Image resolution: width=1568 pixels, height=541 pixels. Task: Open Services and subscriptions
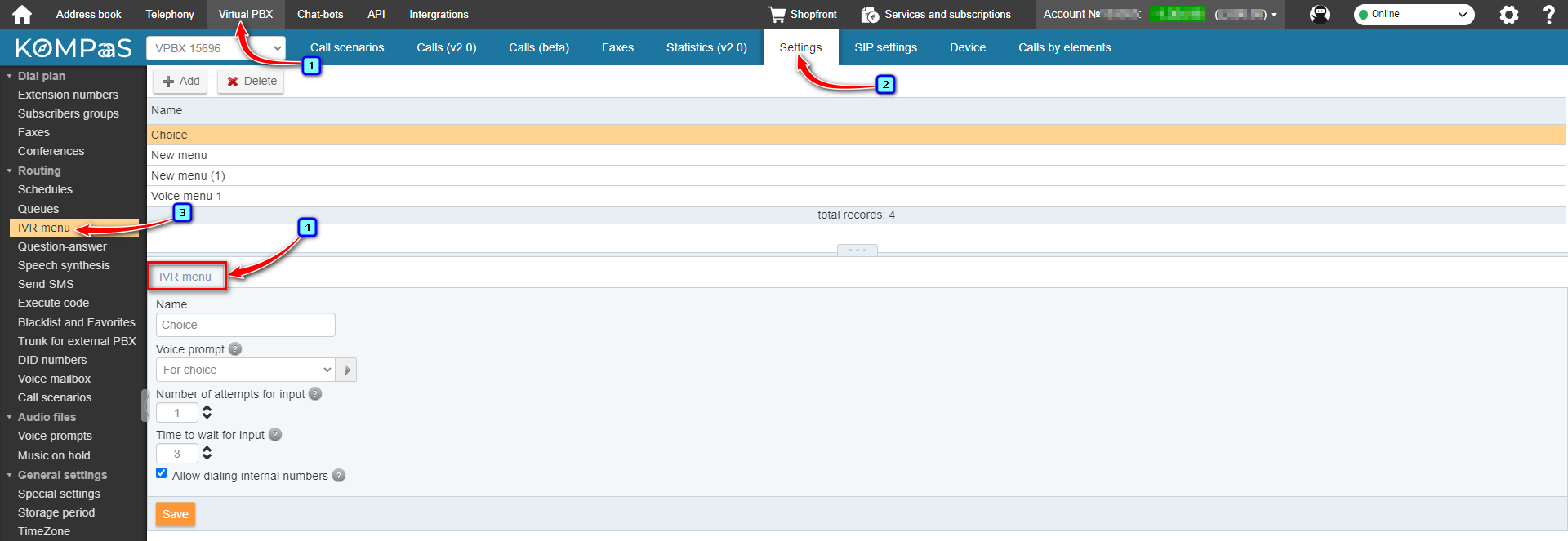[x=936, y=14]
